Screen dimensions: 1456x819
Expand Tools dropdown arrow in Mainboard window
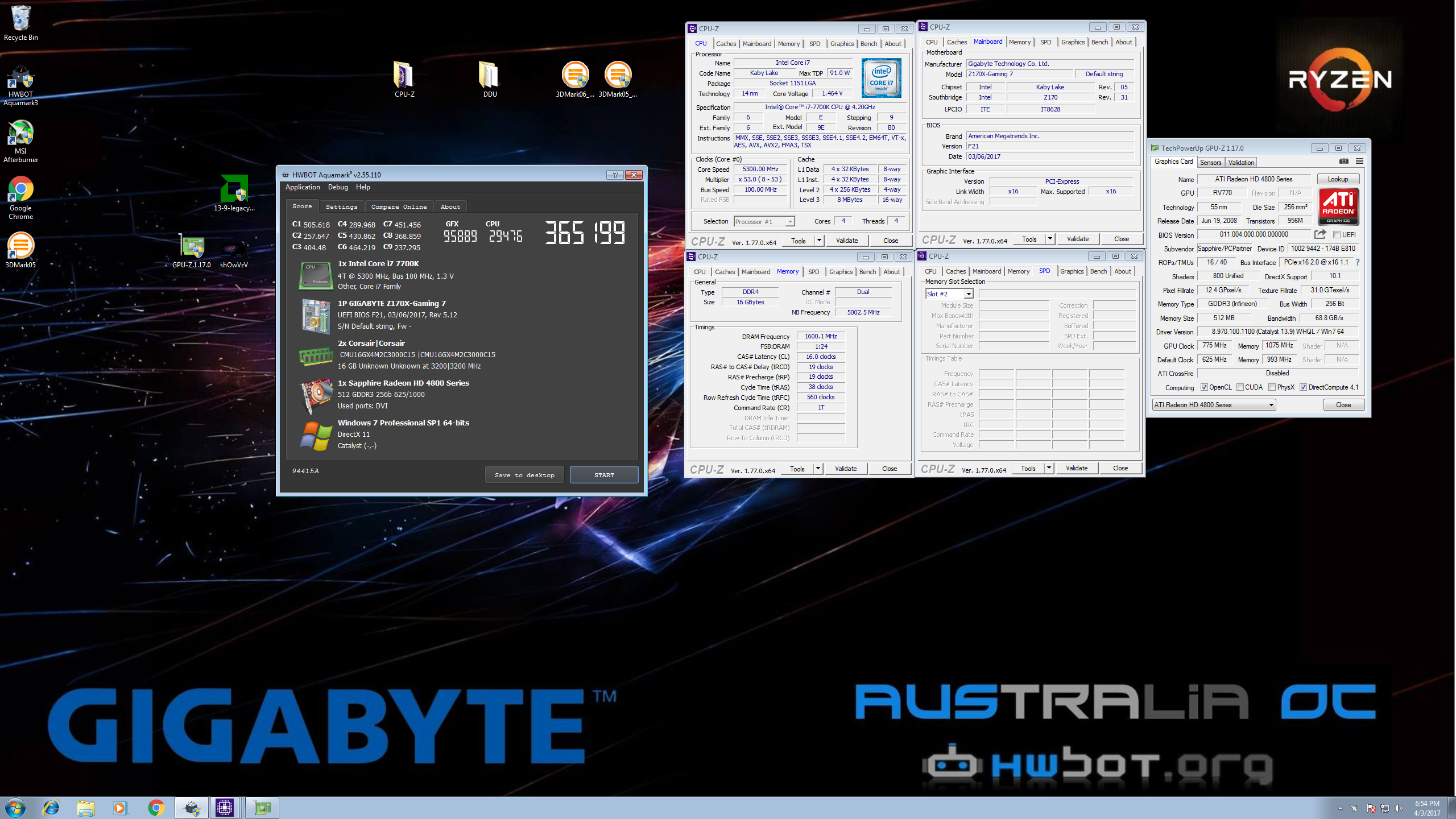pyautogui.click(x=1050, y=239)
